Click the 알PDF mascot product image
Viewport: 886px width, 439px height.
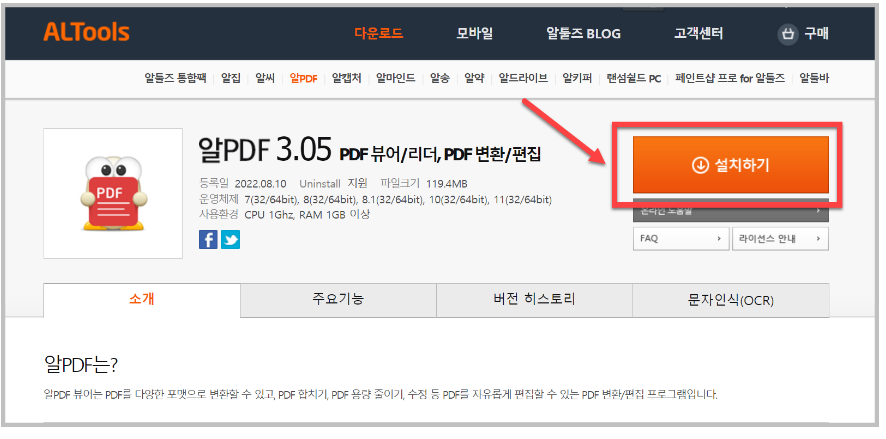pyautogui.click(x=113, y=193)
